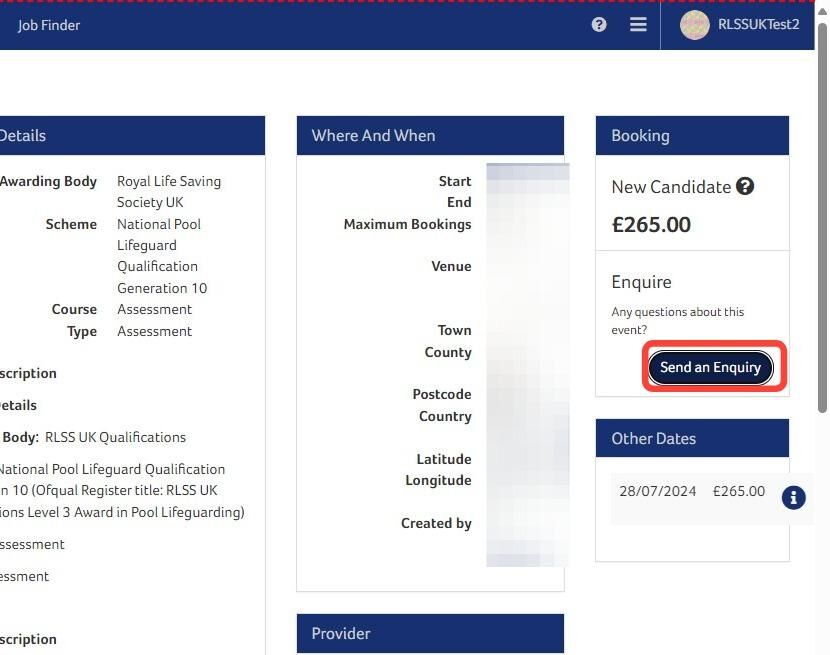Click the New Candidate help icon

[745, 186]
